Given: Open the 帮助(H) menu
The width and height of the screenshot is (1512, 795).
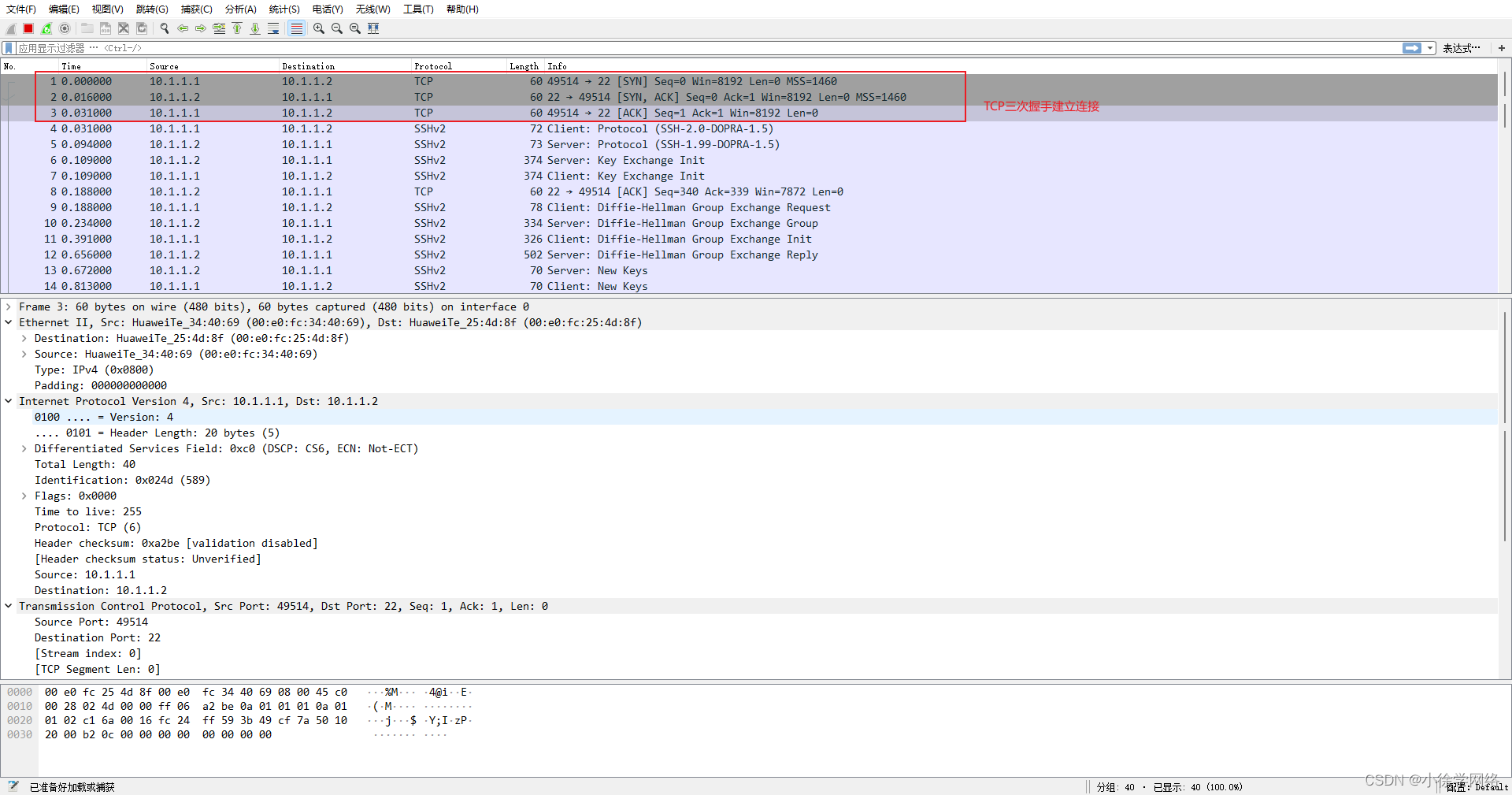Looking at the screenshot, I should (x=462, y=9).
